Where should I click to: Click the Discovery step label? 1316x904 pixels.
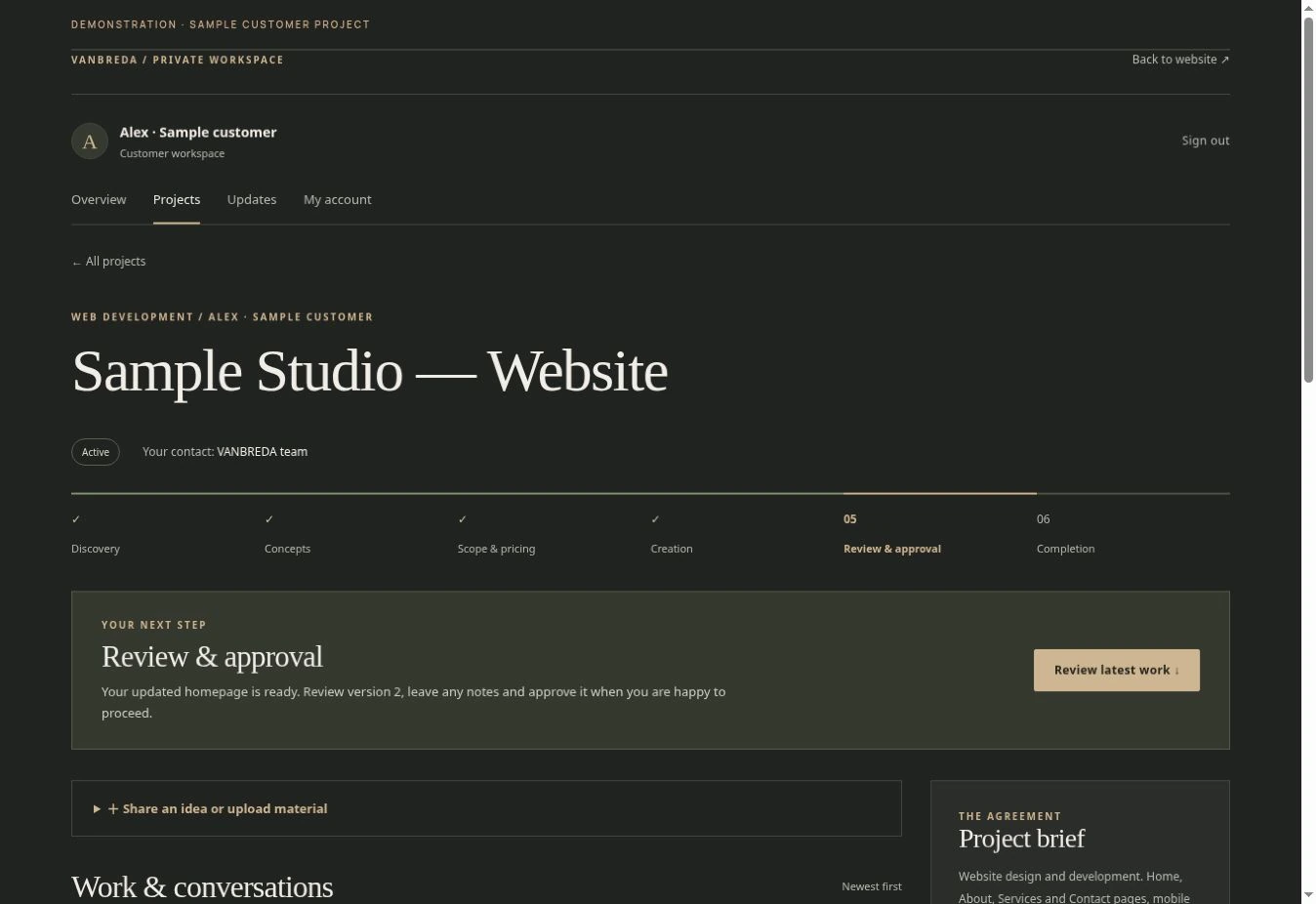pos(96,549)
